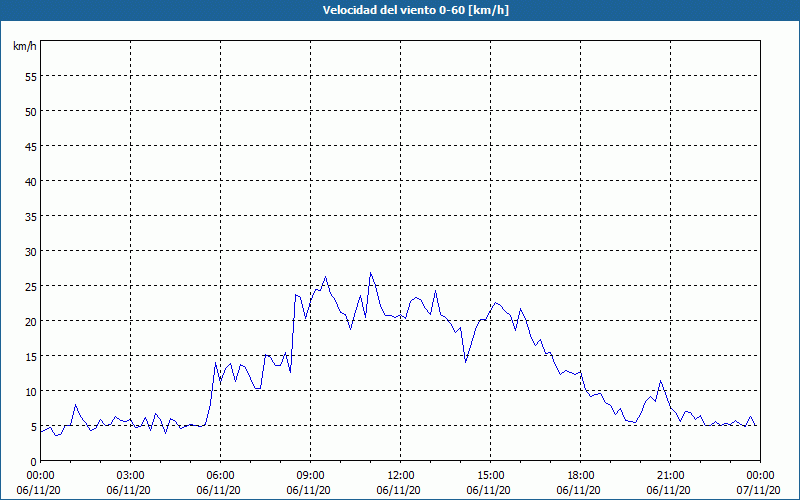Click the 12:00 time label on x-axis
Image resolution: width=800 pixels, height=500 pixels.
pos(401,476)
